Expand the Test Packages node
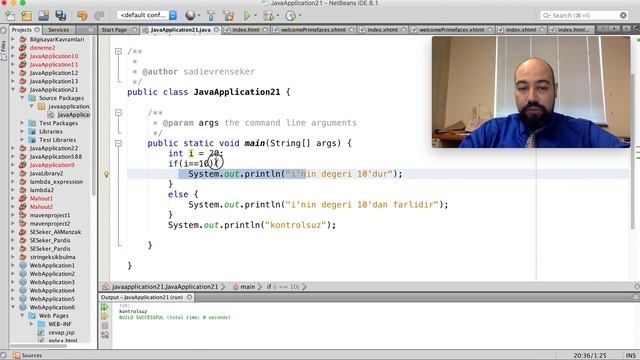The height and width of the screenshot is (360, 640). pos(22,123)
